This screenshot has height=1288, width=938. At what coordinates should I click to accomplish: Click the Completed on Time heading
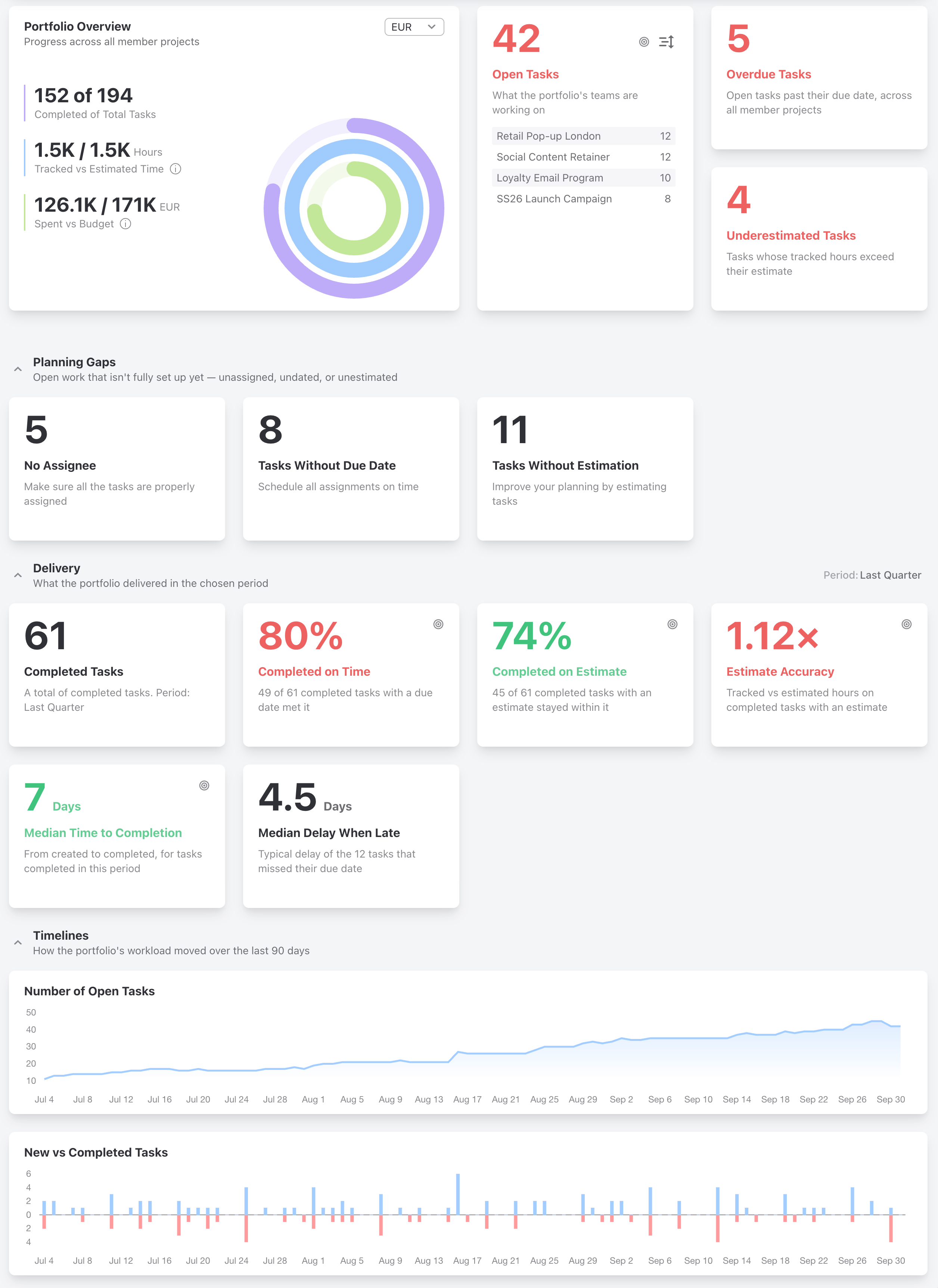pyautogui.click(x=314, y=671)
